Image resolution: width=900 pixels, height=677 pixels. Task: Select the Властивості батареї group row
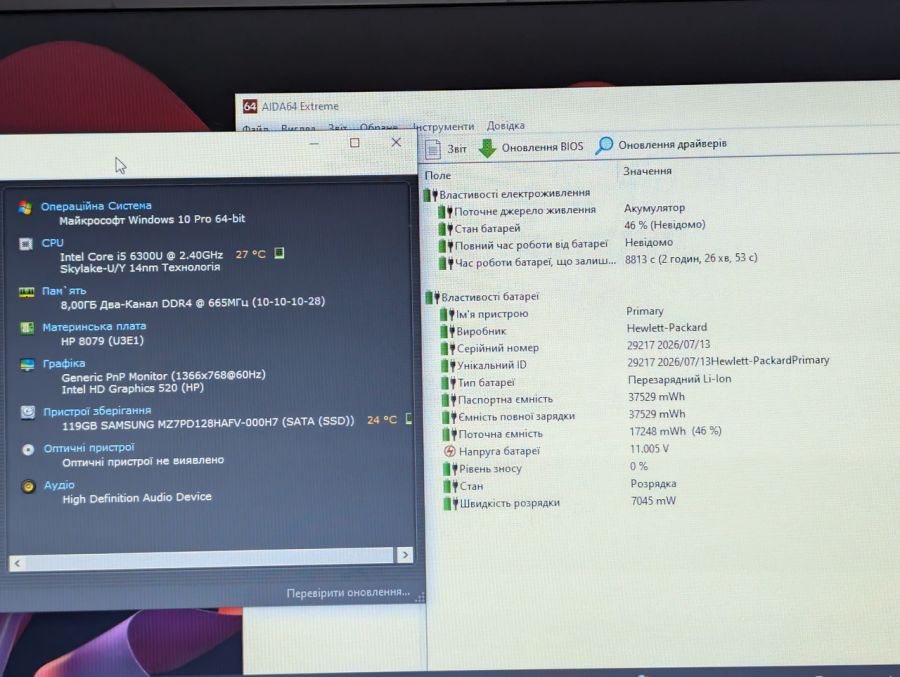click(482, 297)
